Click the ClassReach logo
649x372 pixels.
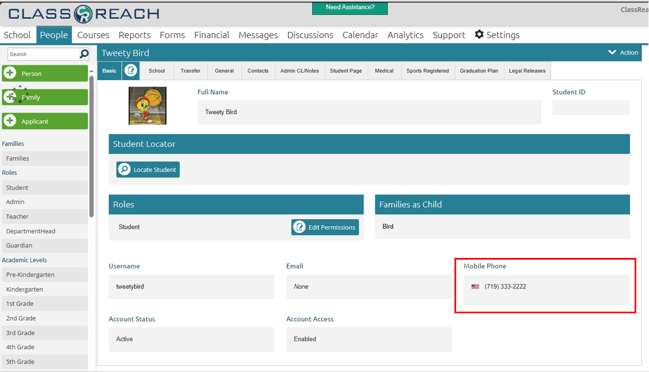tap(84, 14)
